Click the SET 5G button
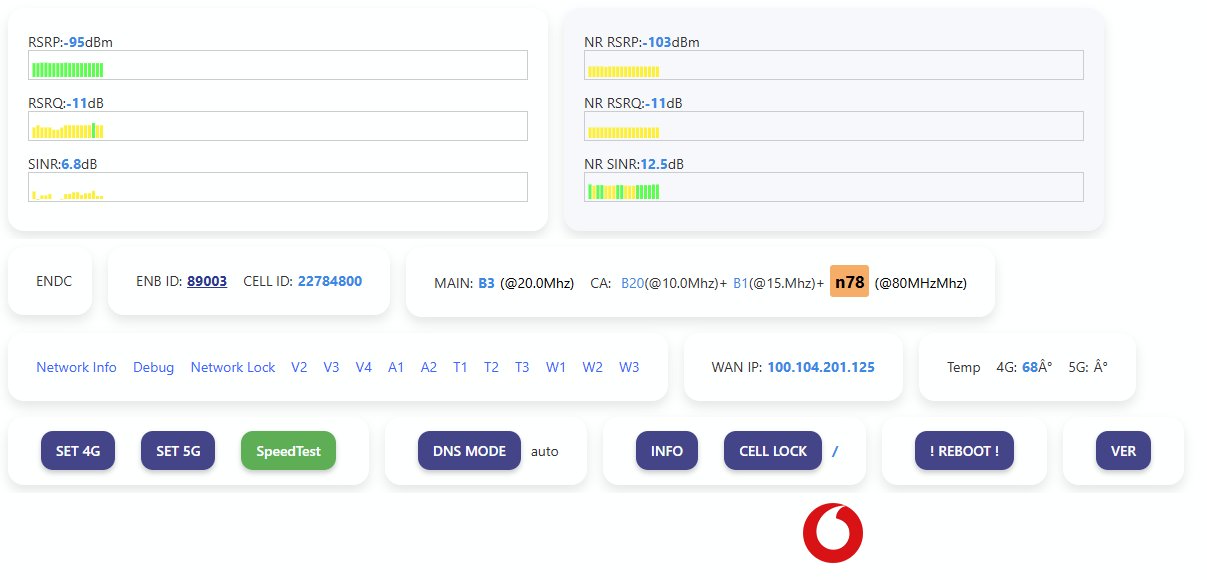This screenshot has width=1207, height=580. pyautogui.click(x=178, y=451)
